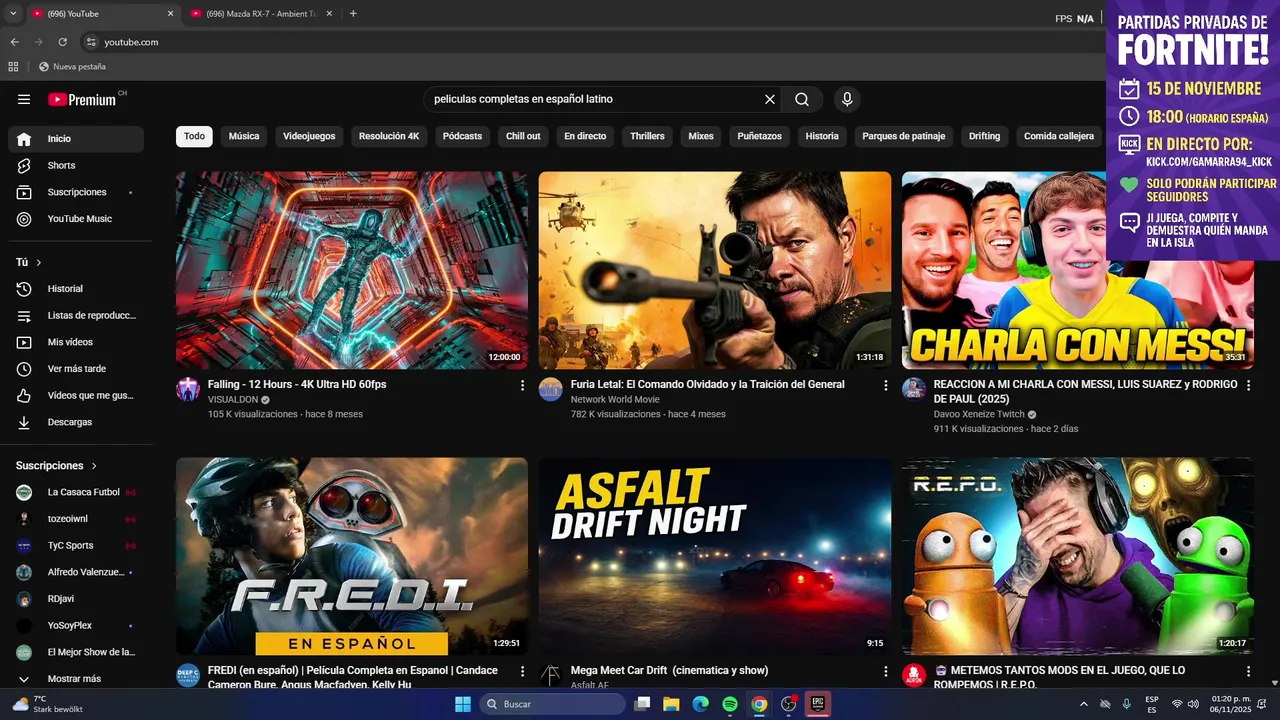Expand the Tú section chevron
This screenshot has width=1280, height=720.
(39, 262)
